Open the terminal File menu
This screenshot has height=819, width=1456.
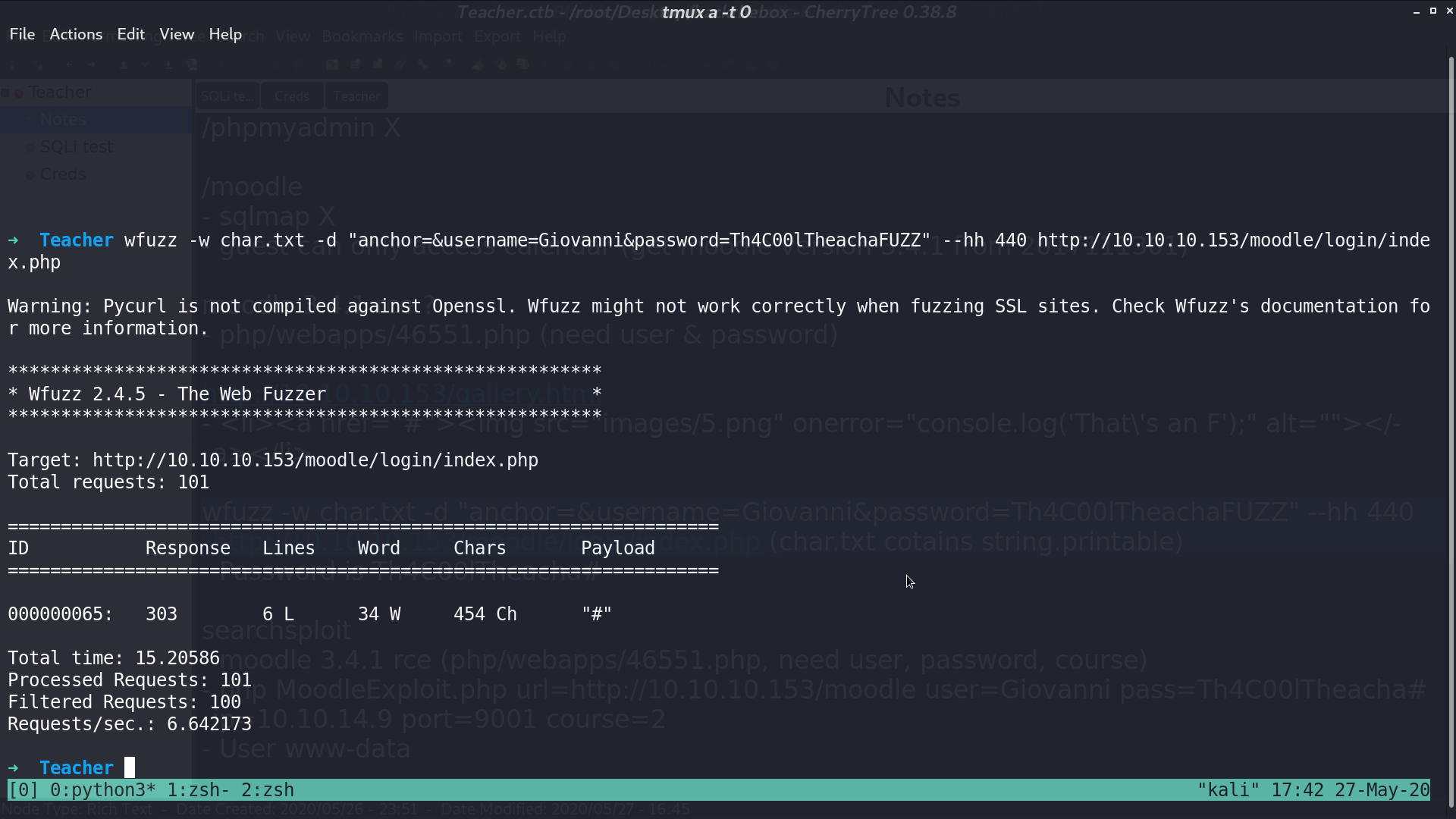coord(22,34)
